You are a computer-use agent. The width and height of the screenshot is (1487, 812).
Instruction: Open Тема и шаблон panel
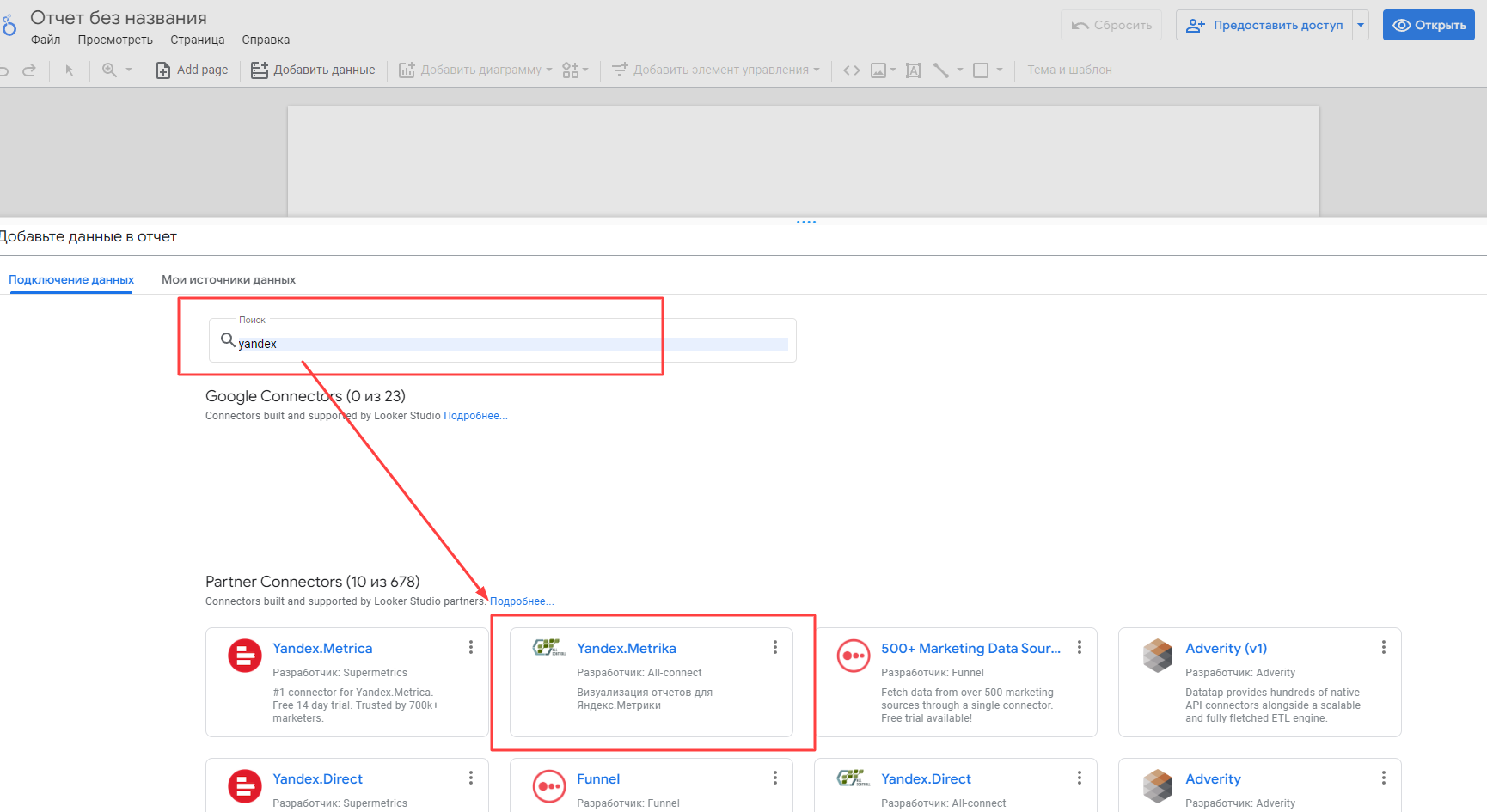(1069, 70)
